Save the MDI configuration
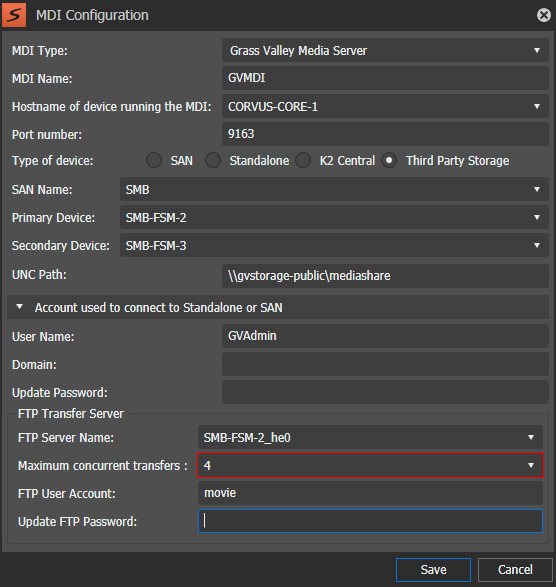The width and height of the screenshot is (556, 587). coord(433,570)
